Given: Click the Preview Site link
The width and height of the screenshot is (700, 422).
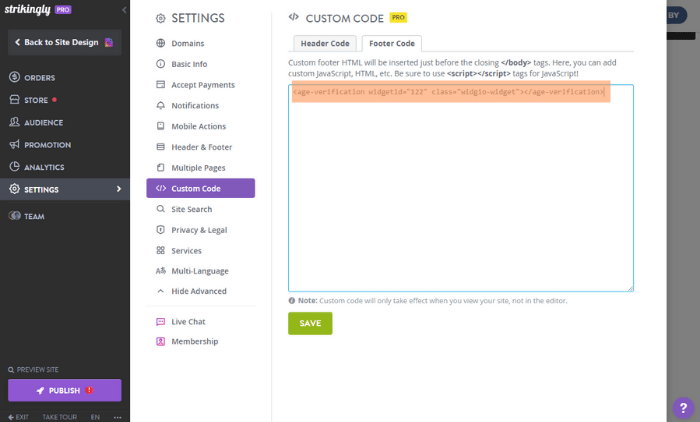Looking at the screenshot, I should pyautogui.click(x=33, y=370).
